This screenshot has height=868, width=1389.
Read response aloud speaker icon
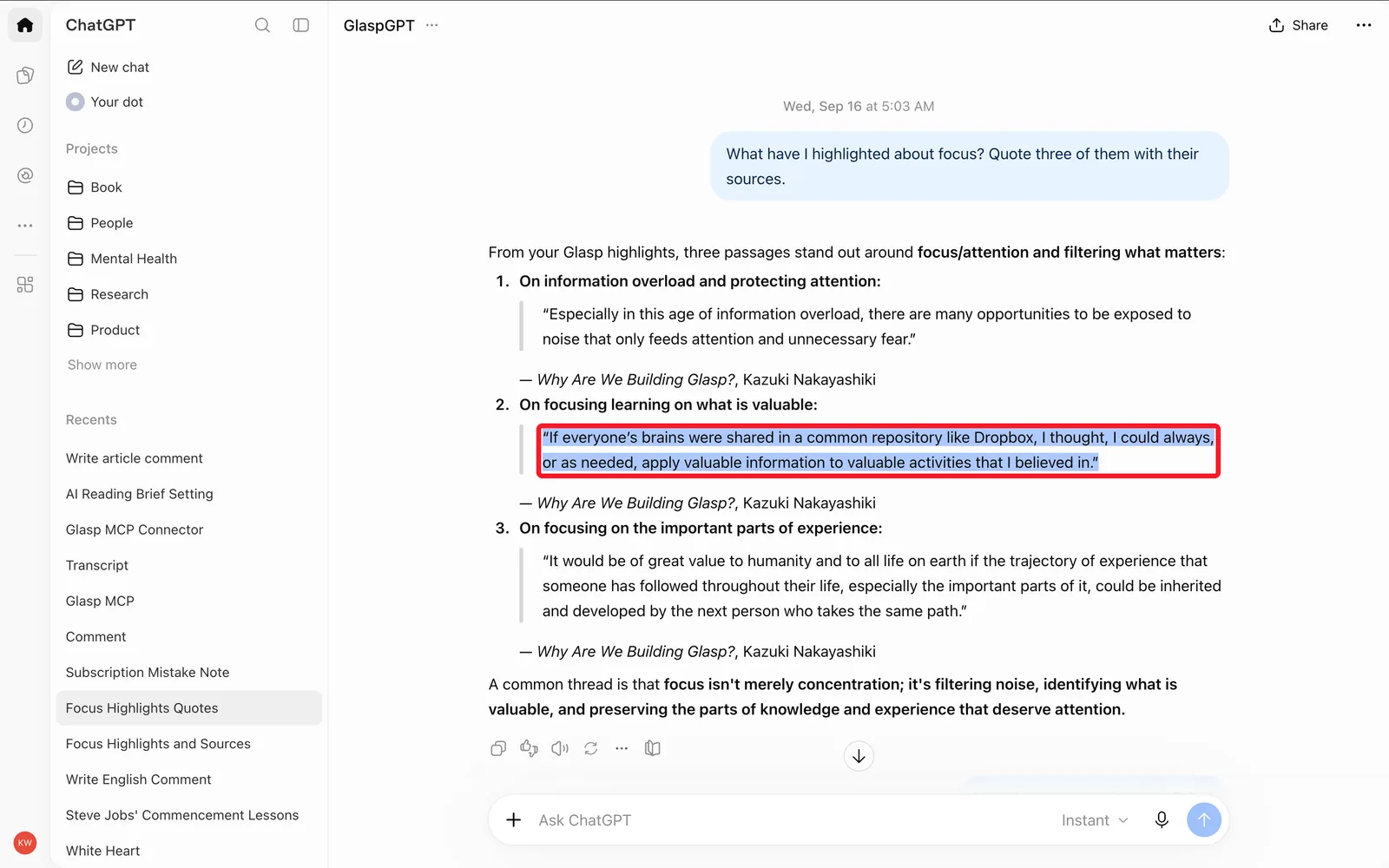[560, 748]
